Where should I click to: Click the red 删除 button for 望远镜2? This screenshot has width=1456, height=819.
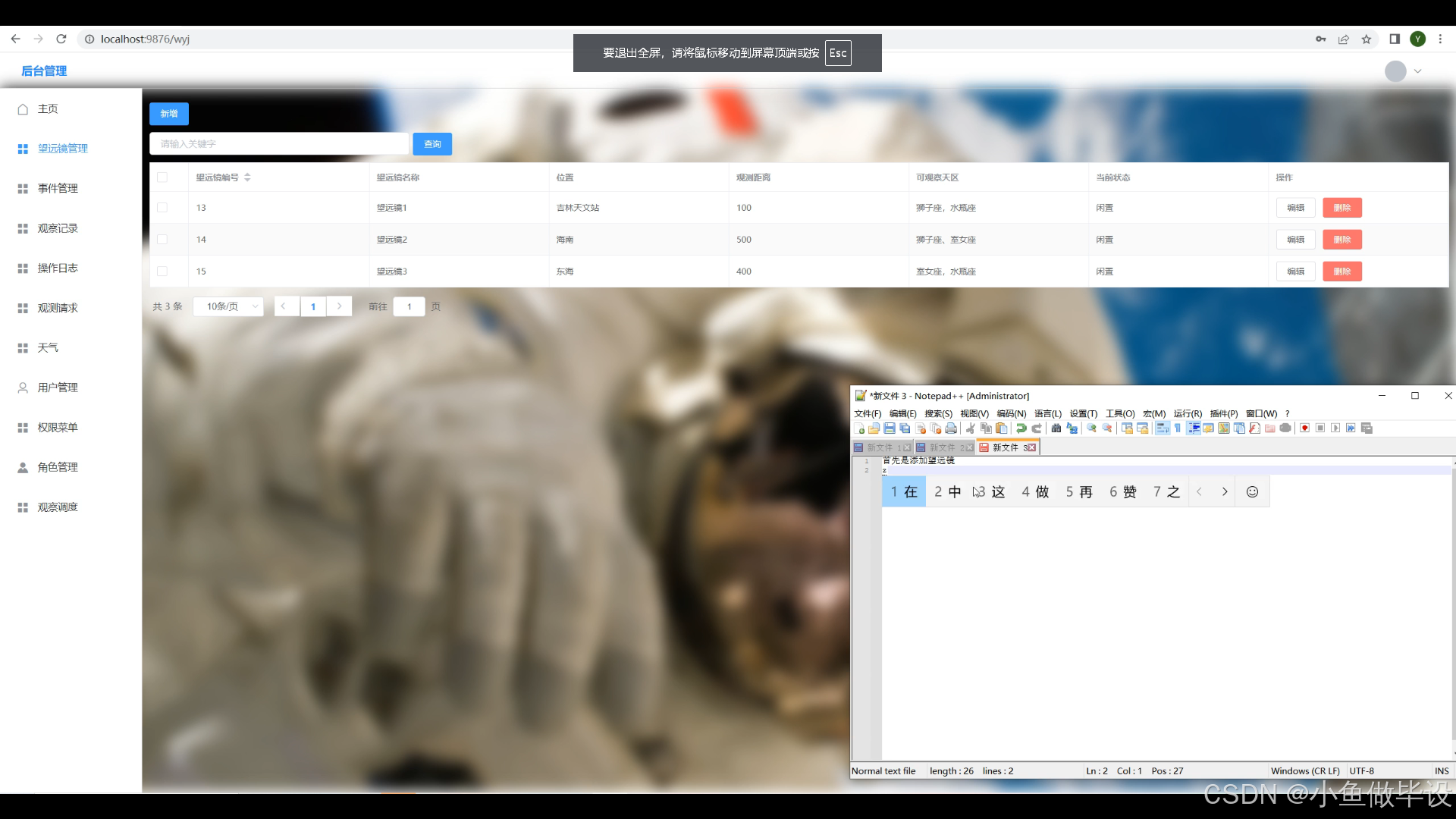point(1341,240)
